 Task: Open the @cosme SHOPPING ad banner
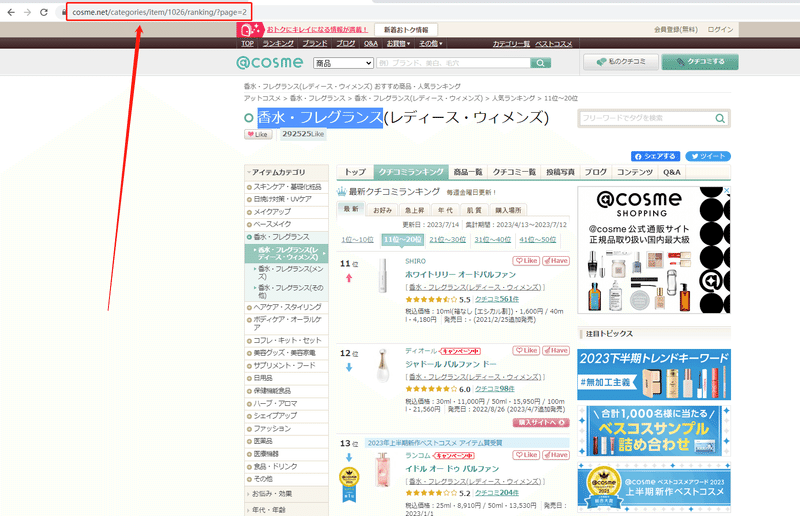click(654, 250)
